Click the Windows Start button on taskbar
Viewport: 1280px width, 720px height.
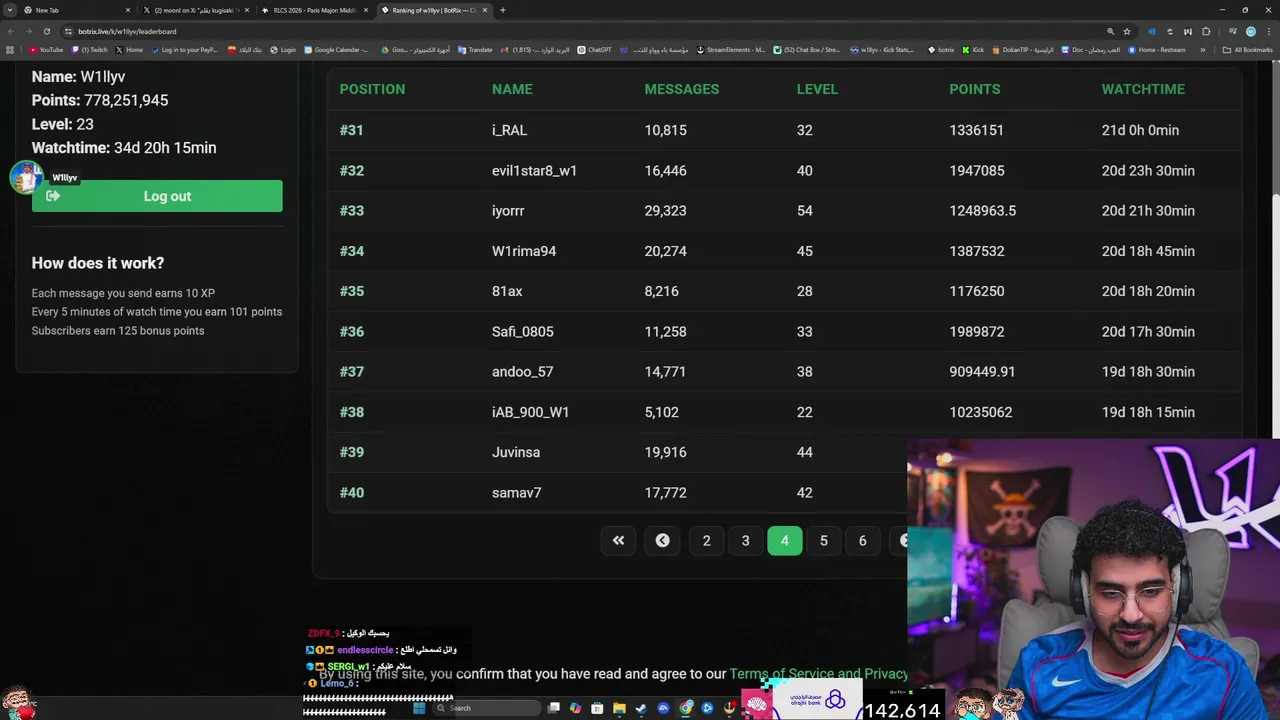(x=419, y=708)
